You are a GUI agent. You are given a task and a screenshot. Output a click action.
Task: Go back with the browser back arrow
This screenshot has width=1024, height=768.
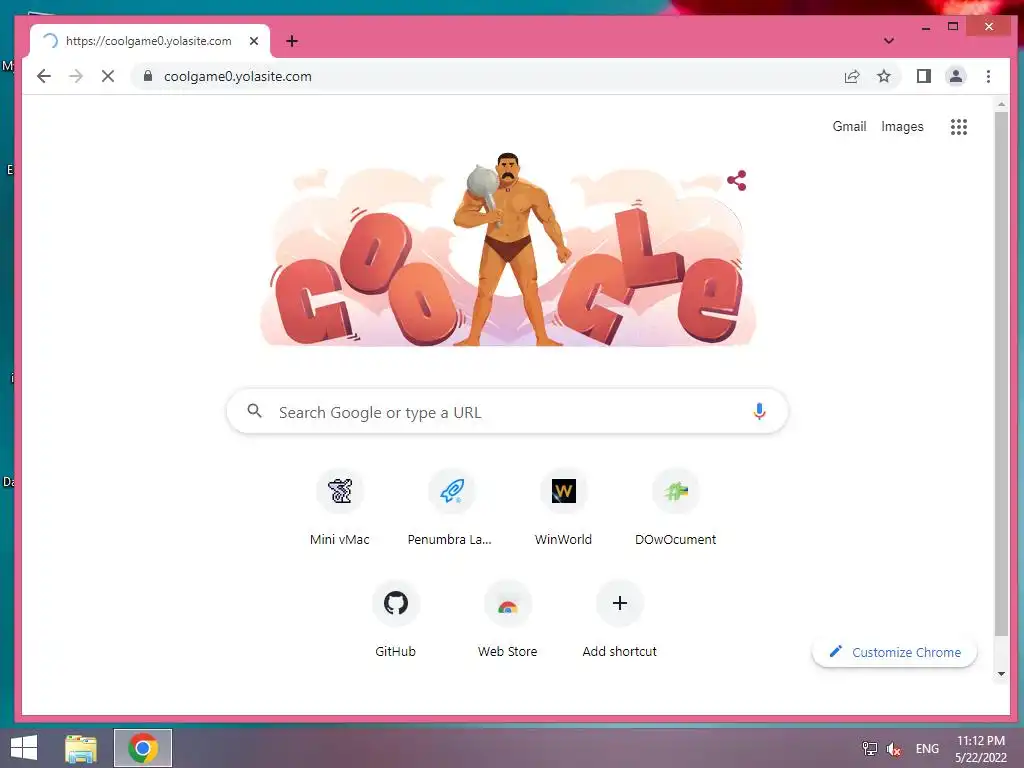coord(44,76)
